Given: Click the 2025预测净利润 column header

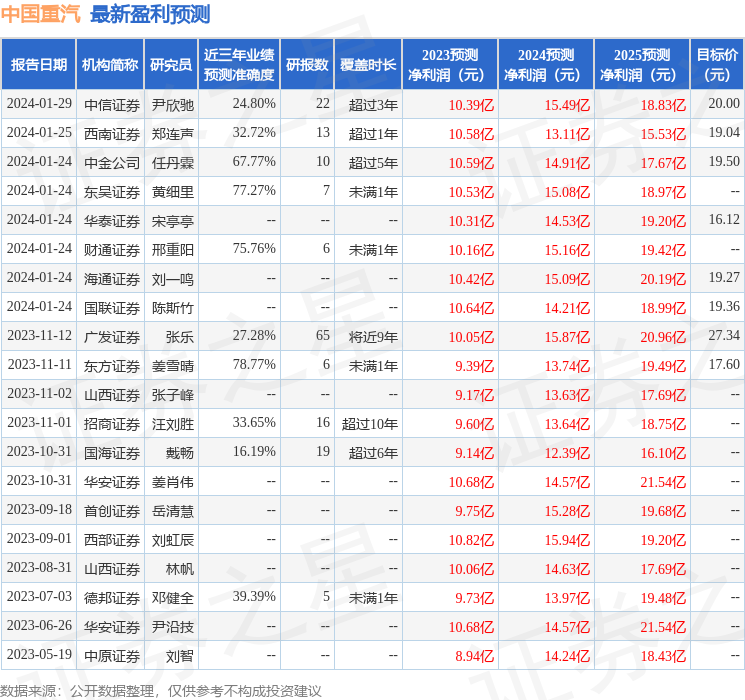Looking at the screenshot, I should (x=642, y=65).
